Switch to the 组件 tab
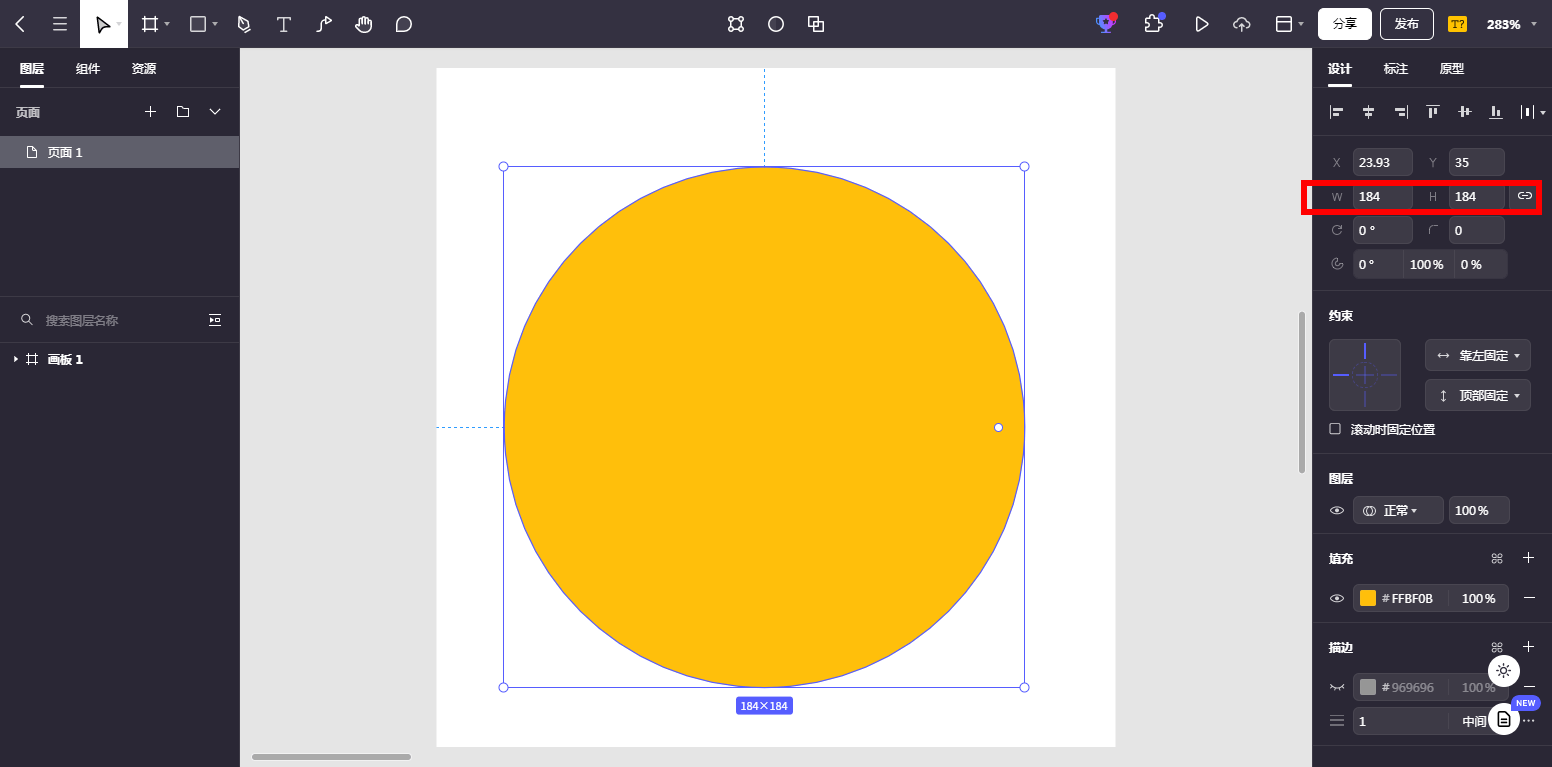 (88, 69)
